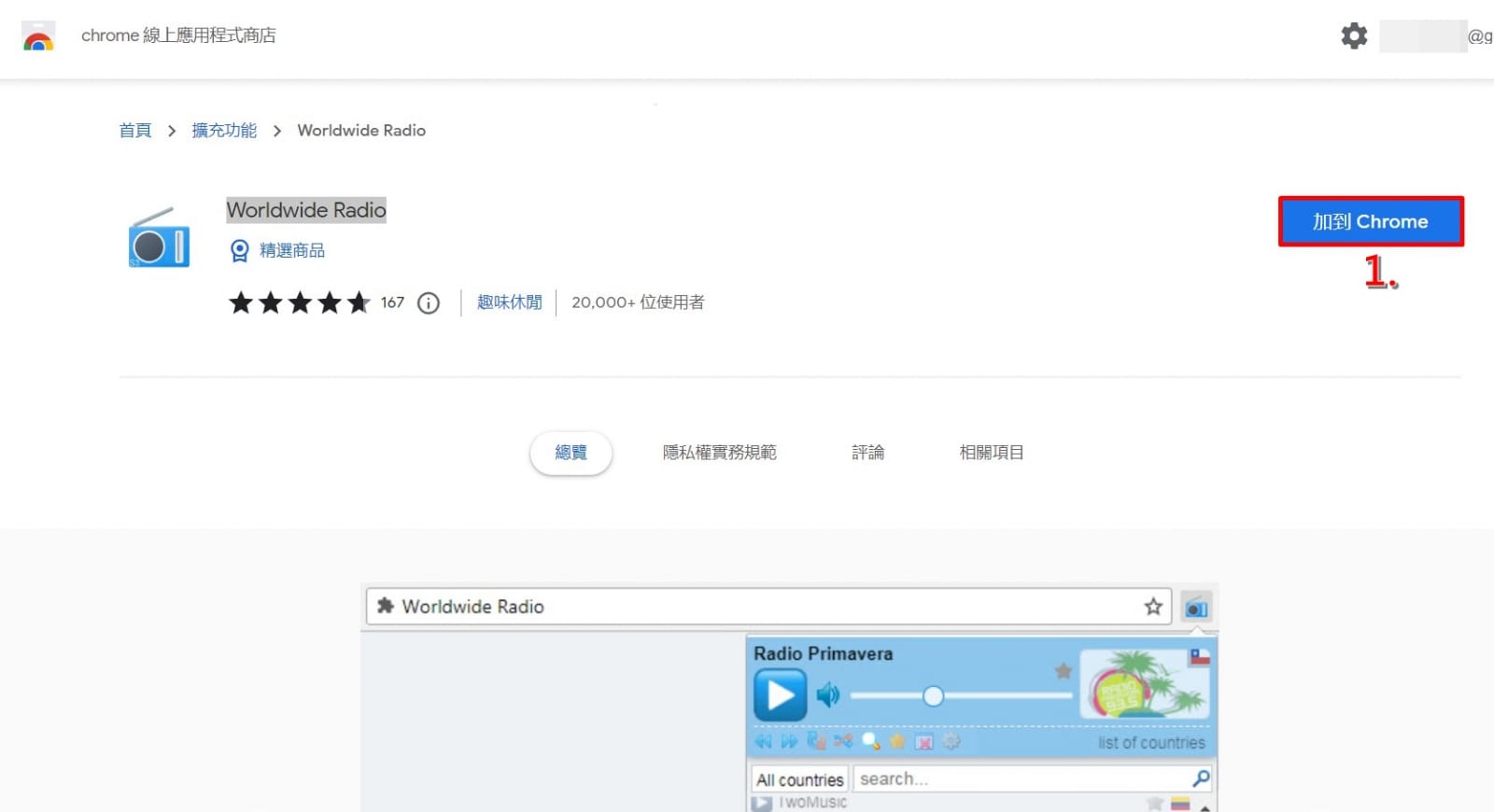Mute using the speaker volume icon
This screenshot has width=1494, height=812.
point(828,695)
